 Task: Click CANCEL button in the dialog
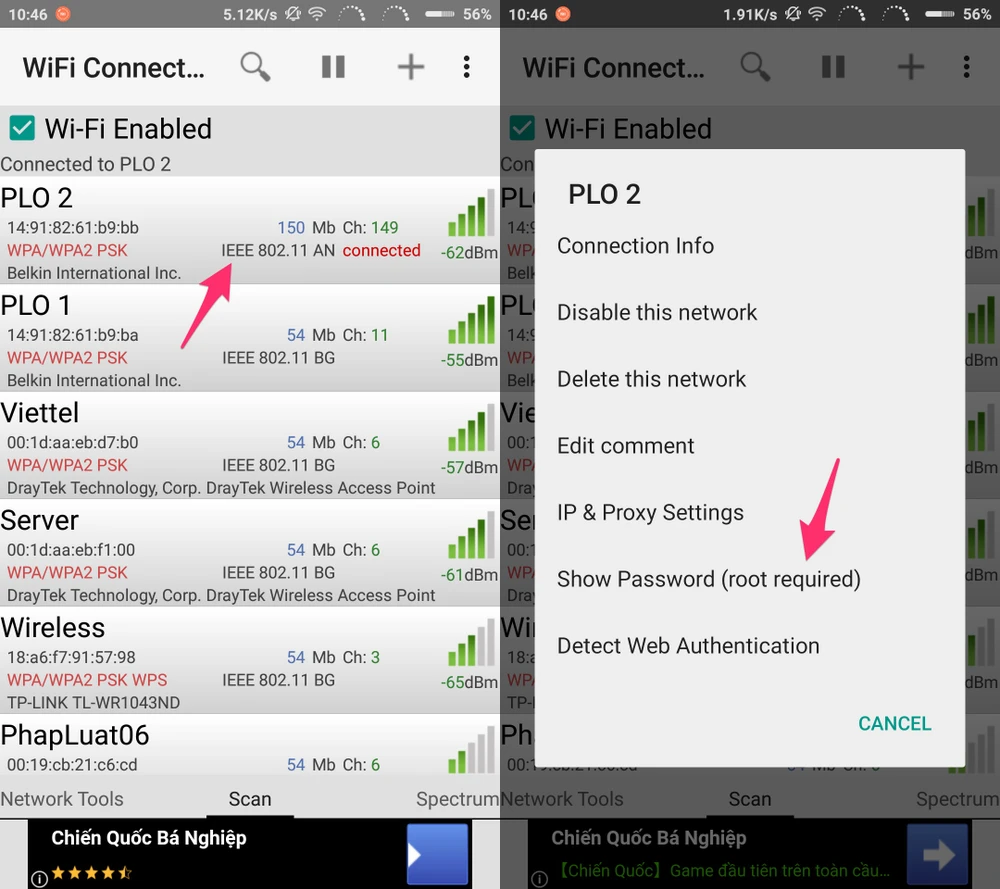[894, 723]
